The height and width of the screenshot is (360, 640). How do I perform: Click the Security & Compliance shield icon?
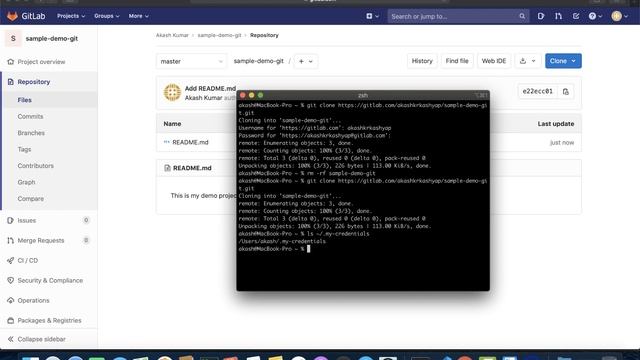point(11,280)
